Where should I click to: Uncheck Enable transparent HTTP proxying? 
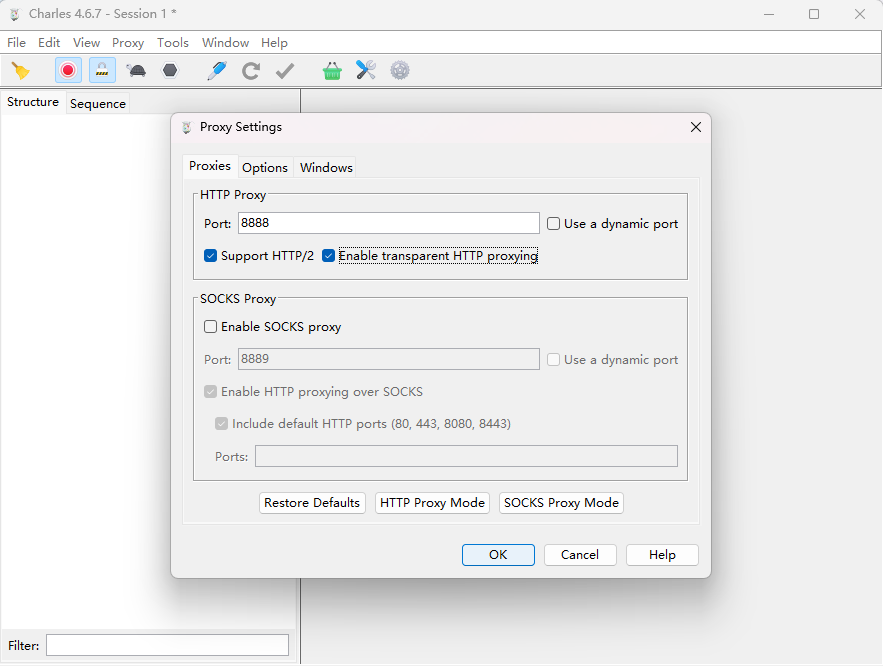[x=328, y=256]
